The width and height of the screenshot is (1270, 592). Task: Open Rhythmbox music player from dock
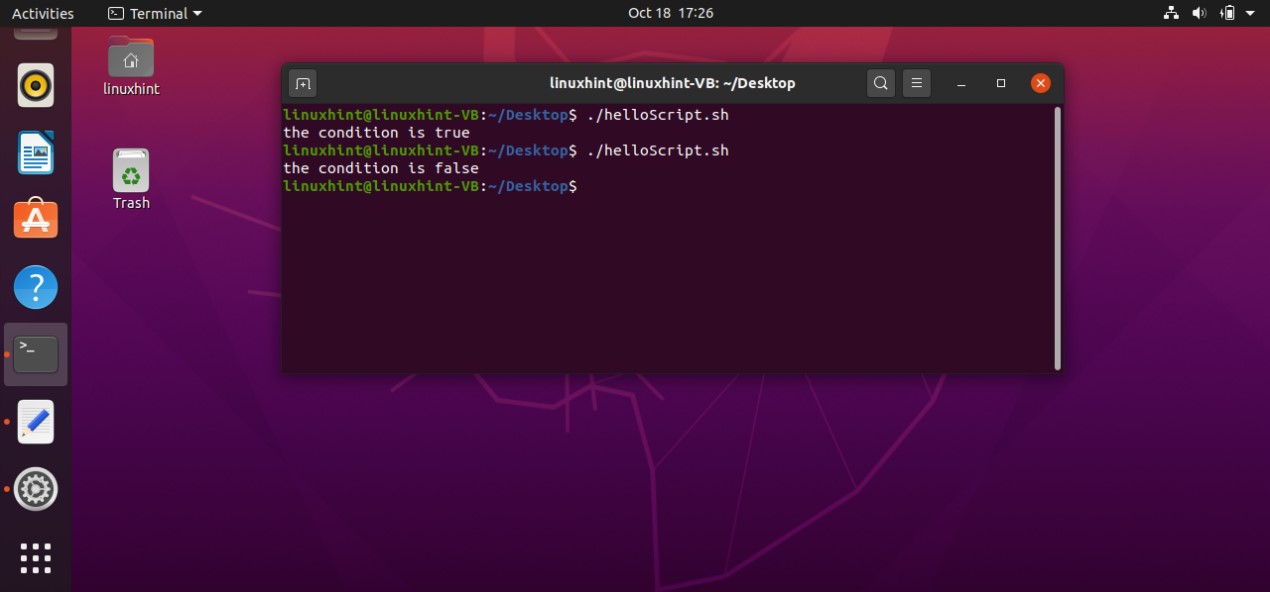tap(36, 86)
